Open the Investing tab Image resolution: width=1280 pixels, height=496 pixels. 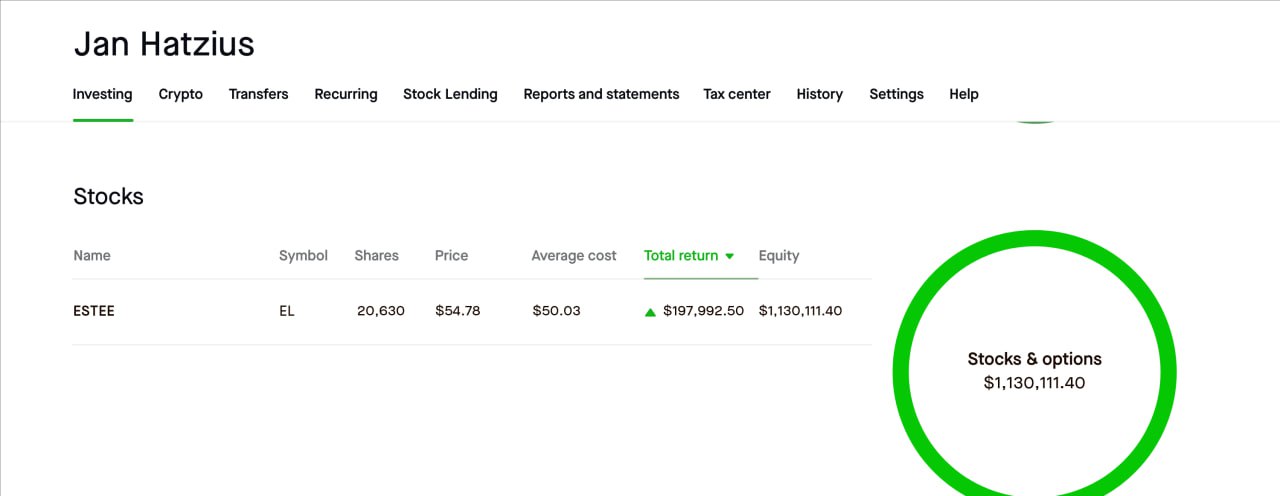pyautogui.click(x=102, y=94)
